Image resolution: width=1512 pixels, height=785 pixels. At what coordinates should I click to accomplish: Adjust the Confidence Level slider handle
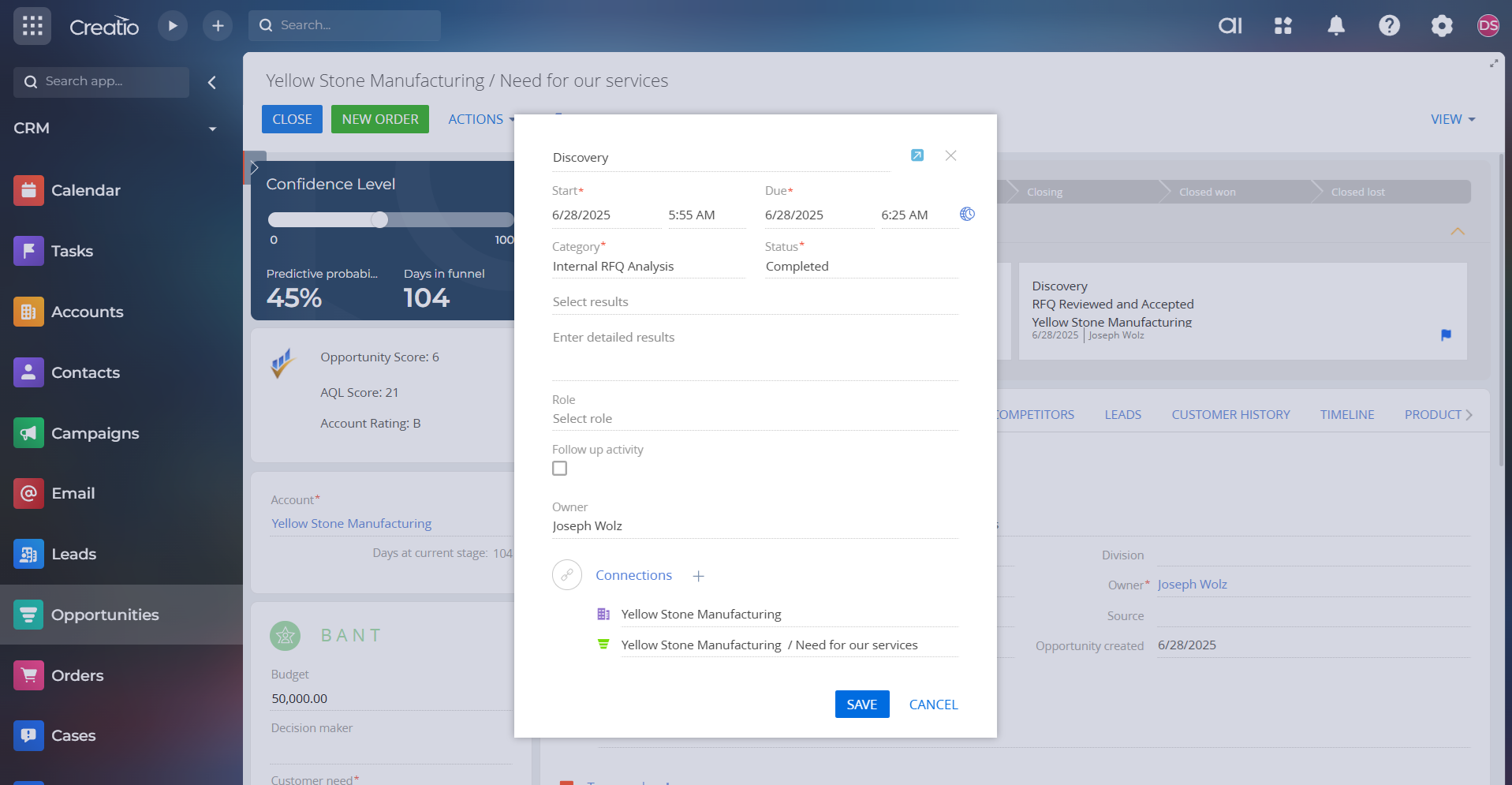pyautogui.click(x=379, y=220)
